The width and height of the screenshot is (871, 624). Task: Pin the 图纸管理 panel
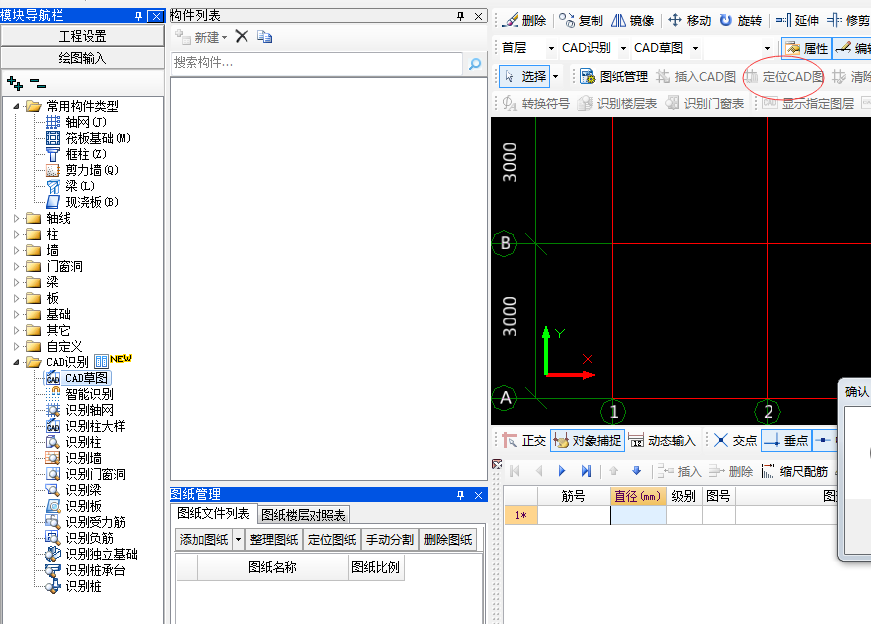click(x=460, y=495)
